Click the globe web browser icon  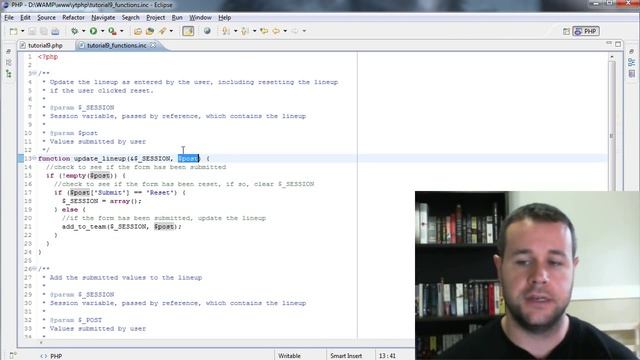pos(207,31)
